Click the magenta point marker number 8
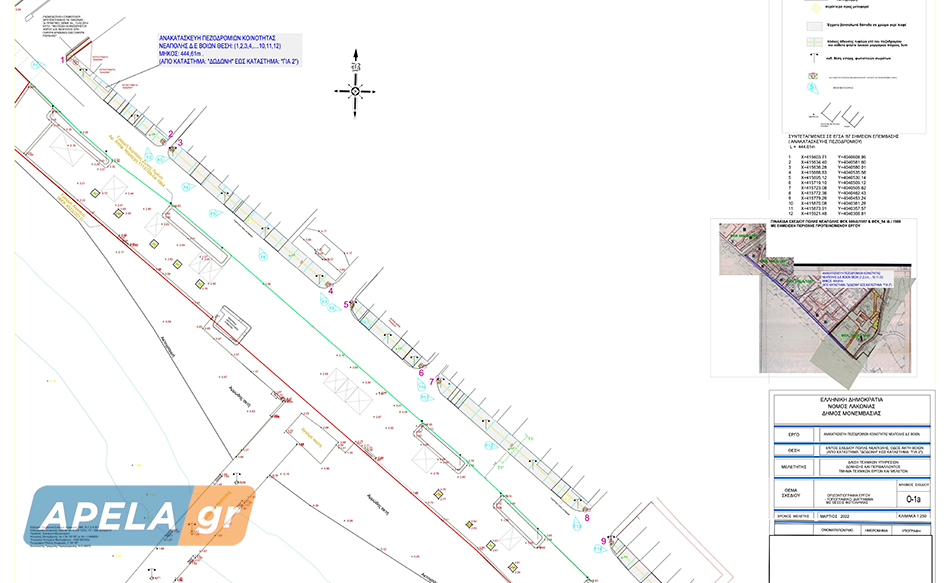This screenshot has height=583, width=950. (587, 517)
